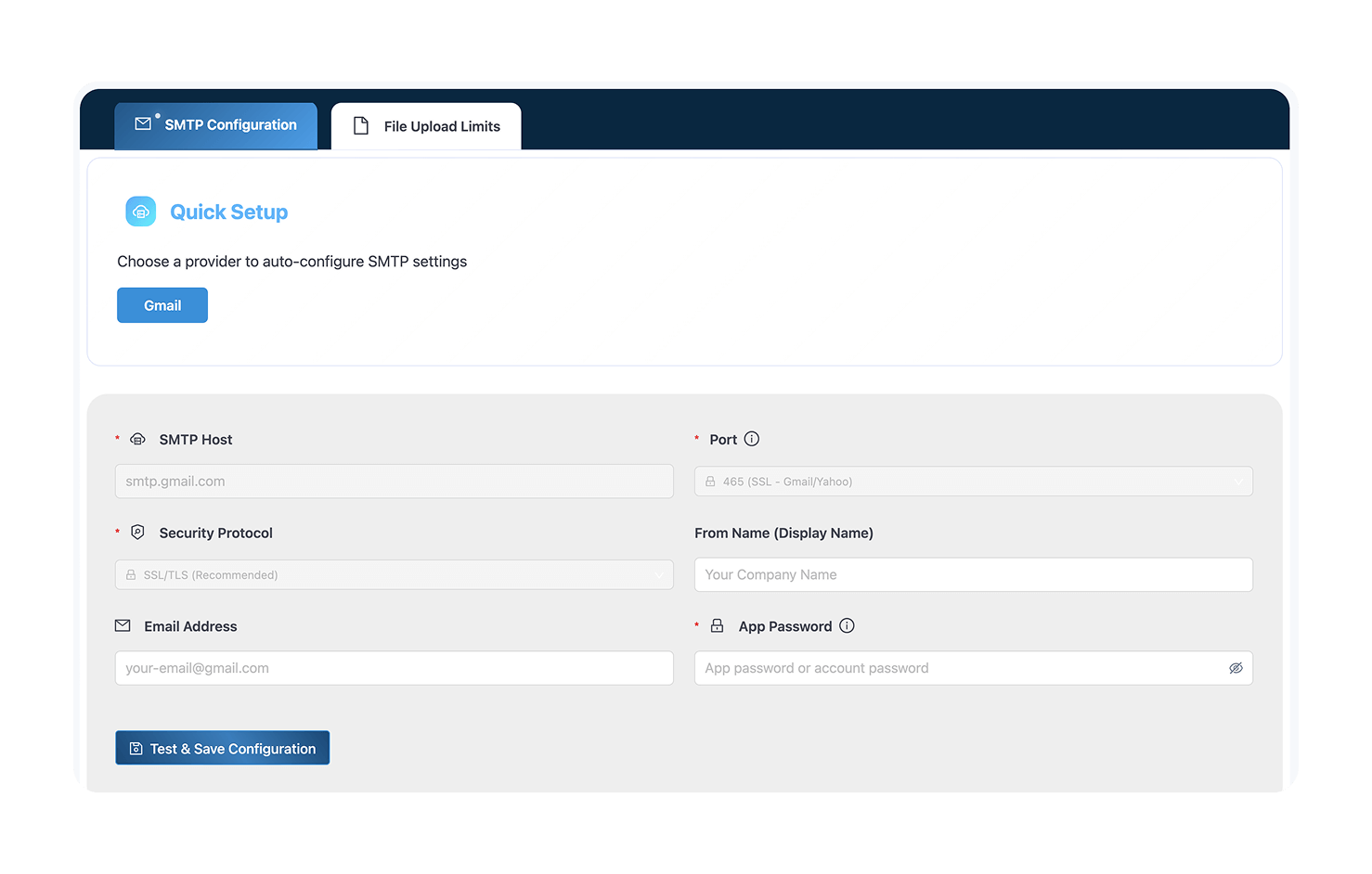Viewport: 1372px width, 874px height.
Task: Show the App Password info icon help
Action: [847, 626]
